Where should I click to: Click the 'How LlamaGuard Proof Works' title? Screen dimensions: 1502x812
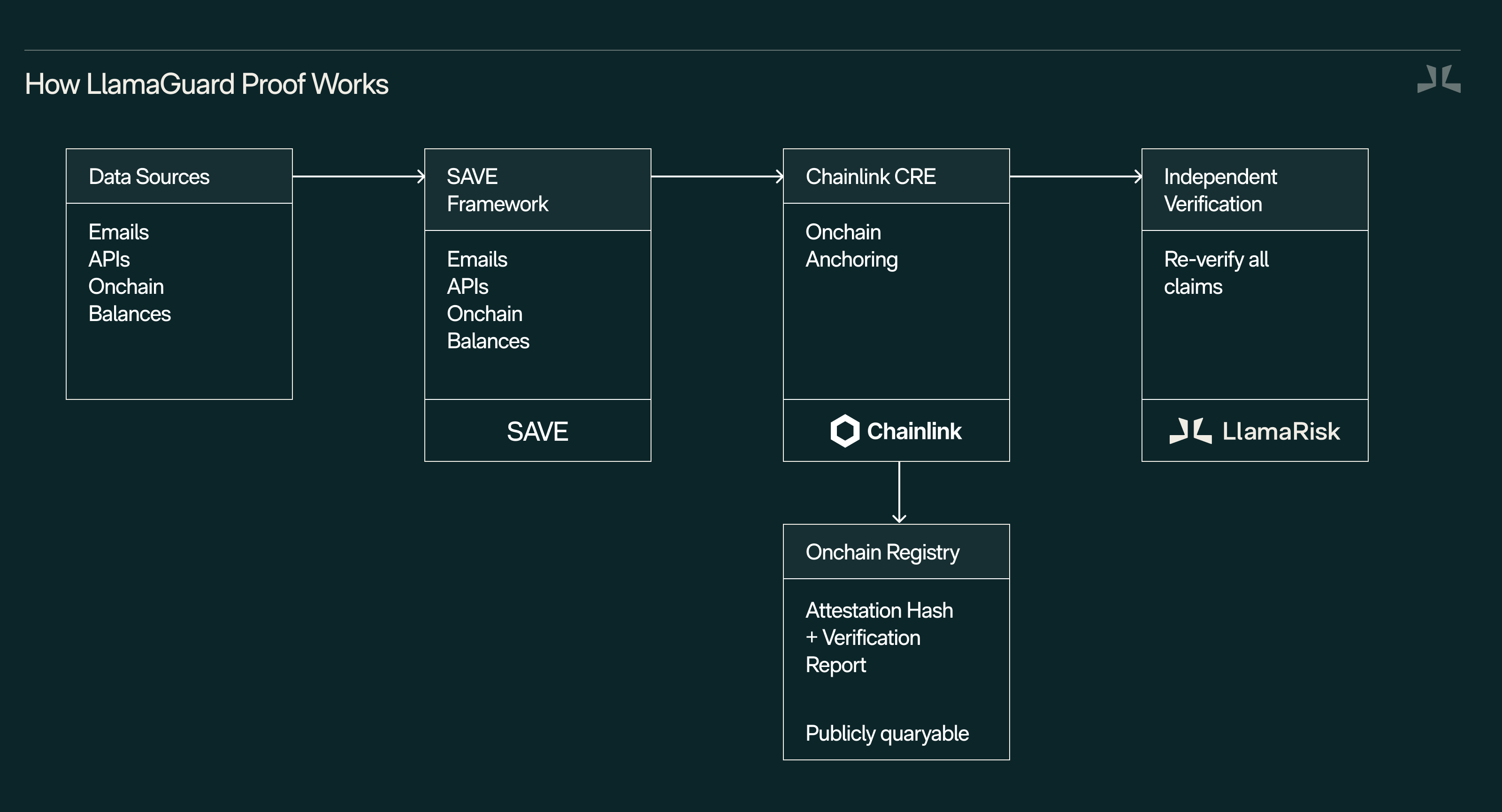click(x=207, y=84)
